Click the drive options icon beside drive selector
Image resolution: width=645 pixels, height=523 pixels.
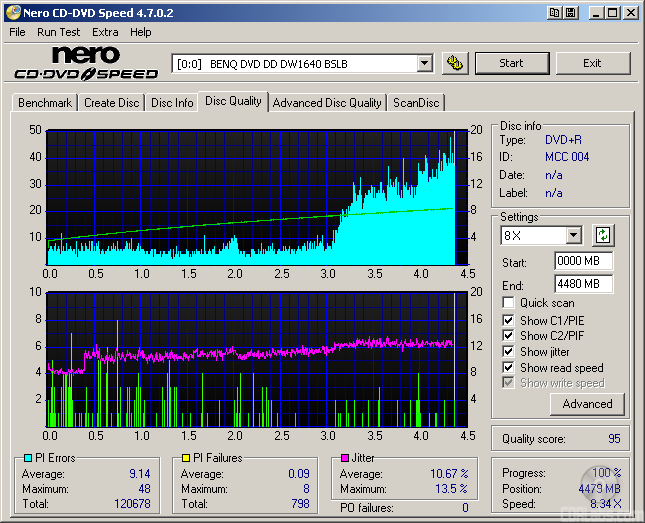455,63
